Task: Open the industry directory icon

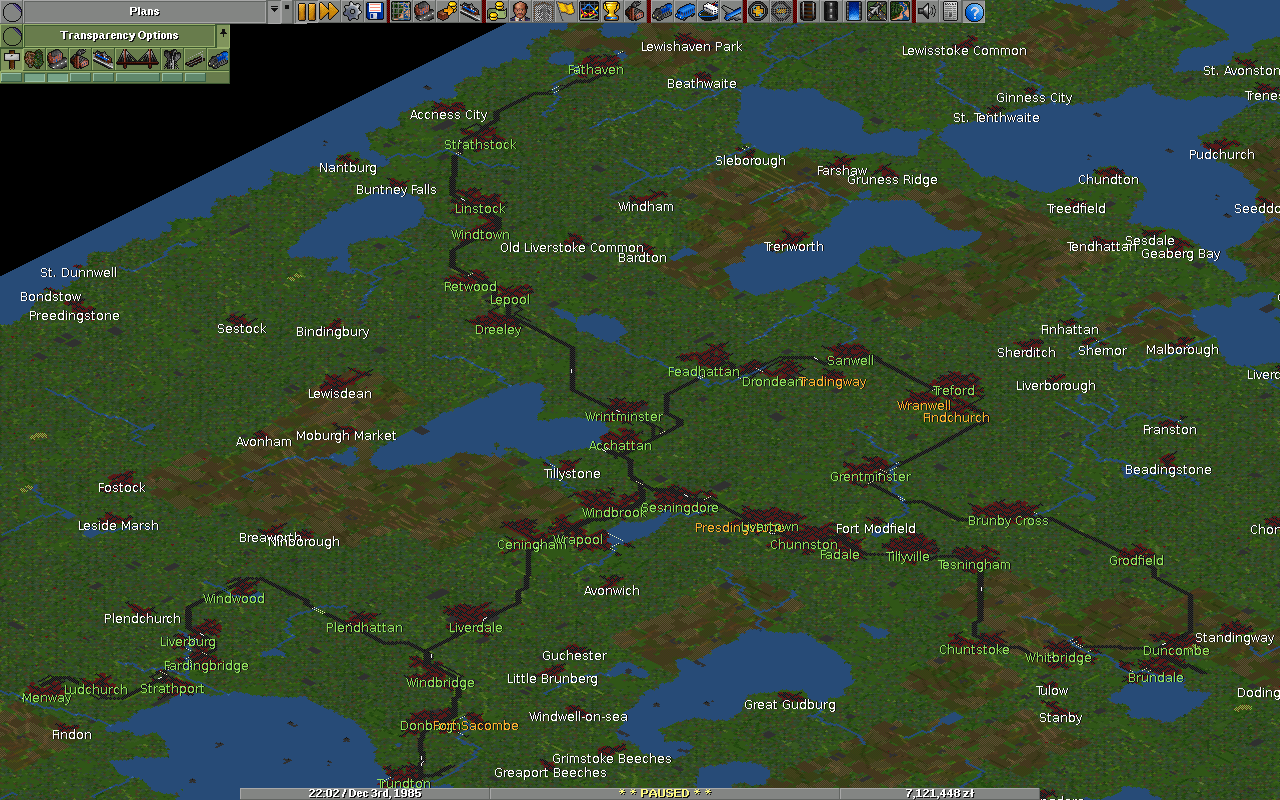Action: pos(635,12)
